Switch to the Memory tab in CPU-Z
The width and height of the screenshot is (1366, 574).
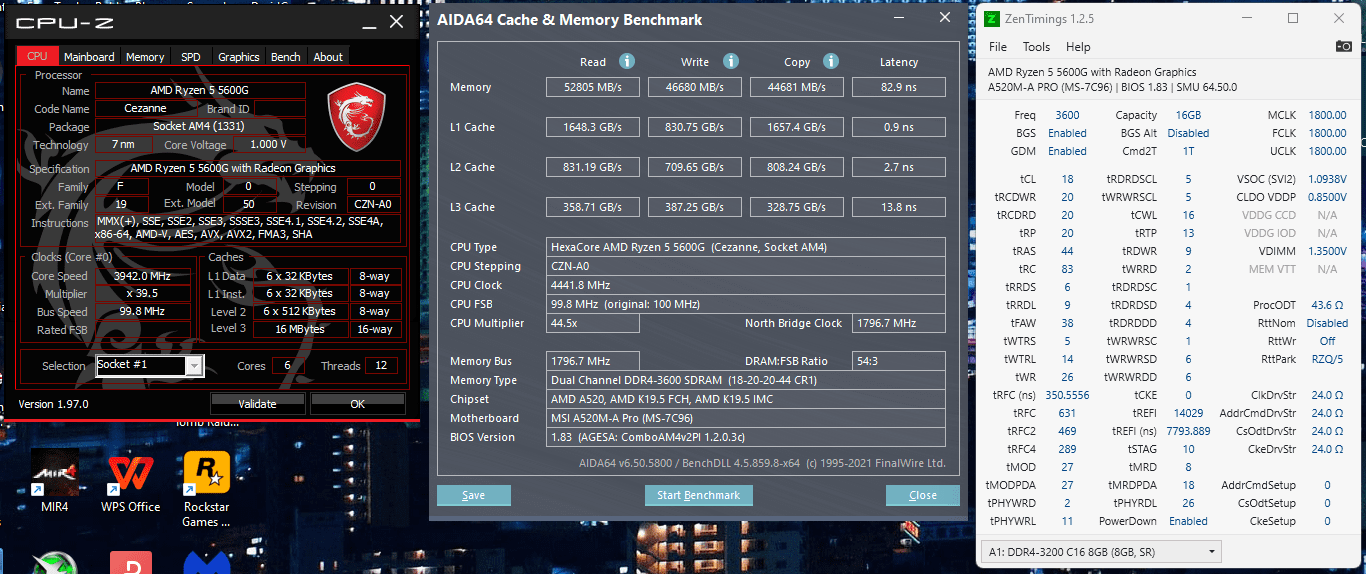pyautogui.click(x=145, y=57)
